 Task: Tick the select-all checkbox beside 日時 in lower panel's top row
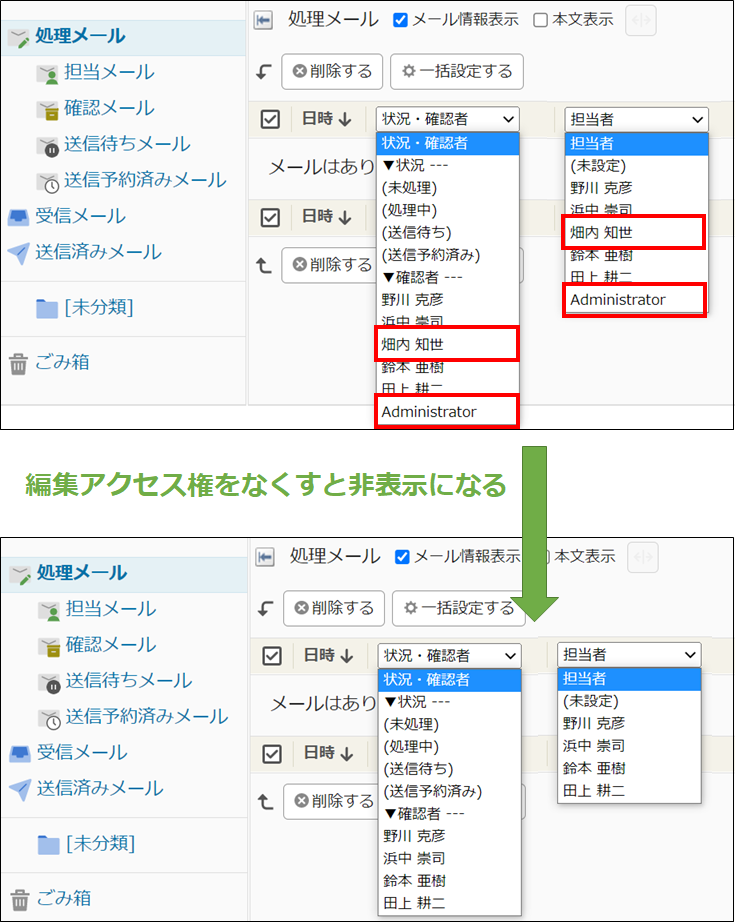click(x=271, y=656)
